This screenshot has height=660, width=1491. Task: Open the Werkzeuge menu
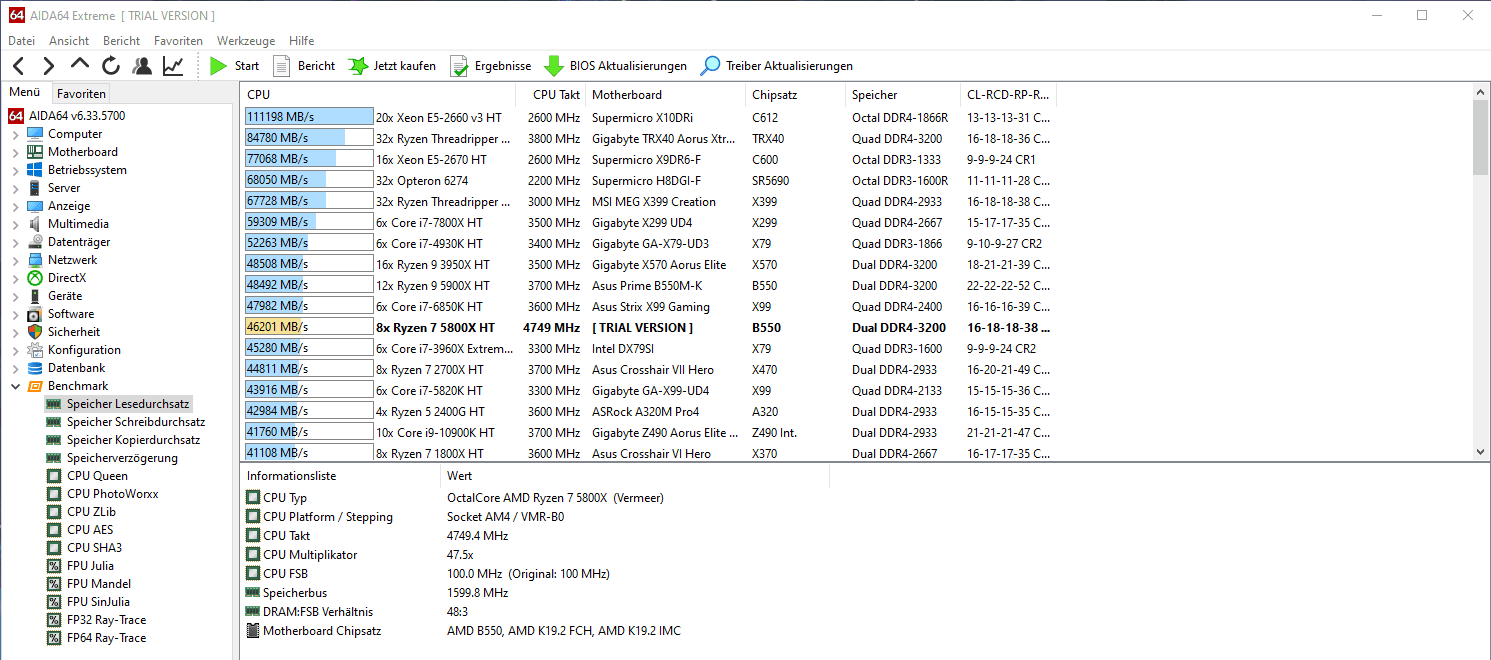246,41
